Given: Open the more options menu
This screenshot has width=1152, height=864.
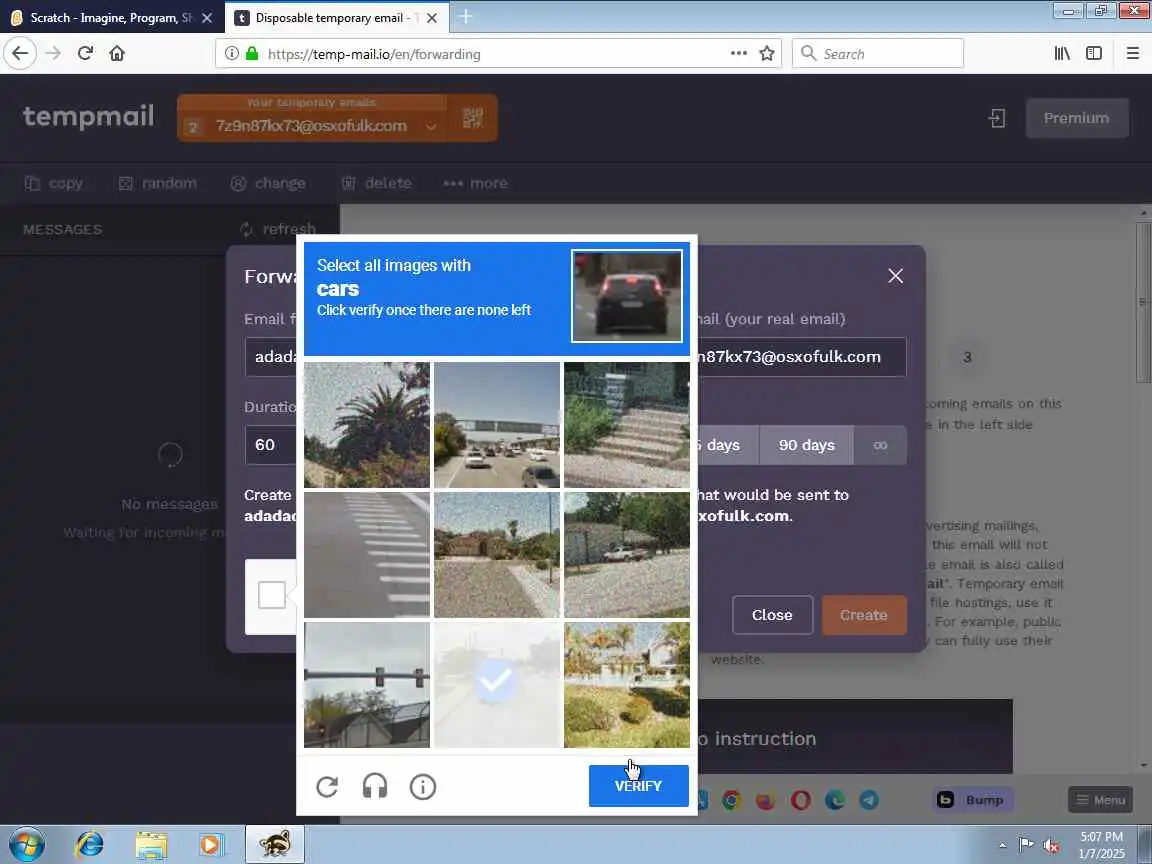Looking at the screenshot, I should tap(475, 183).
